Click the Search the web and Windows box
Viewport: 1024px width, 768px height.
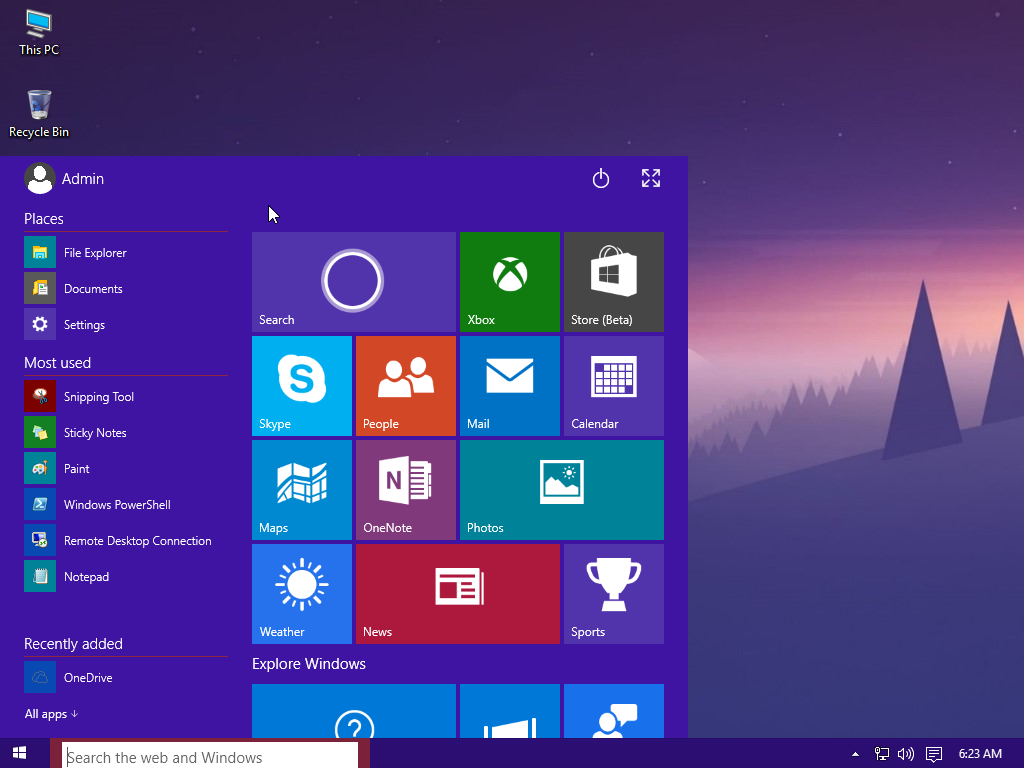pos(210,757)
